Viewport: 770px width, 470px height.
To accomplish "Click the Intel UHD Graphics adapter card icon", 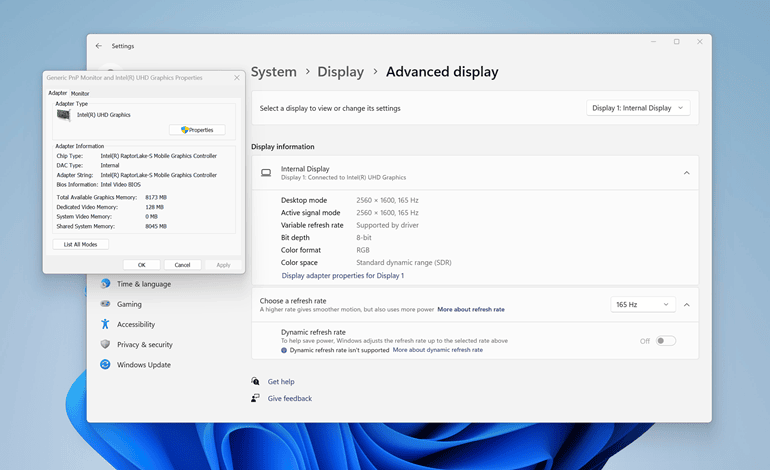I will [64, 115].
